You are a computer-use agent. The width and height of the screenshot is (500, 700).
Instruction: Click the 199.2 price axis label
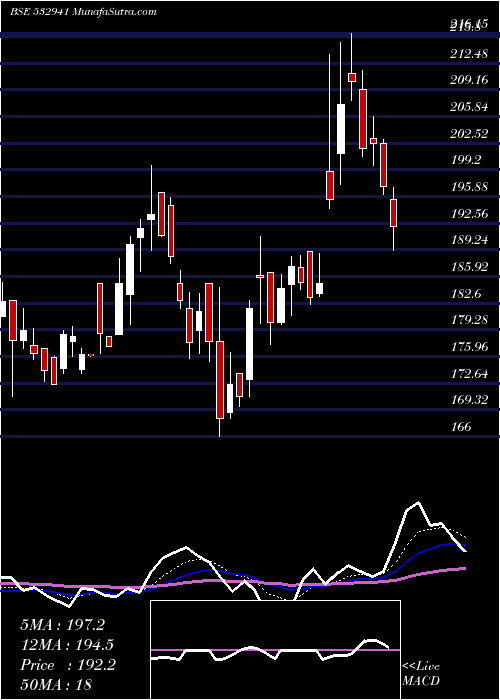click(x=466, y=160)
